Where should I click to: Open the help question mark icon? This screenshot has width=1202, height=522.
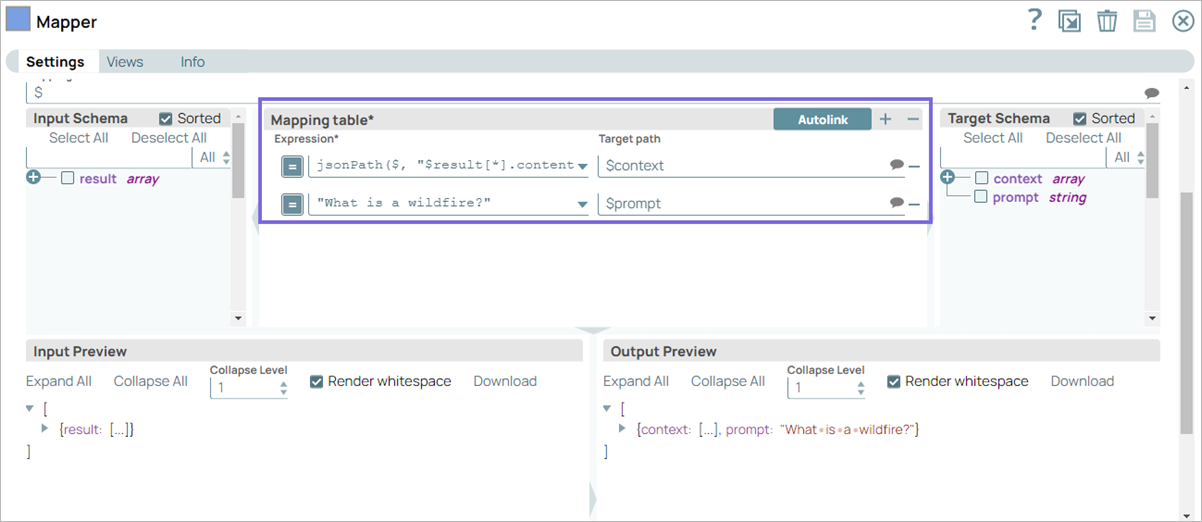point(1035,20)
